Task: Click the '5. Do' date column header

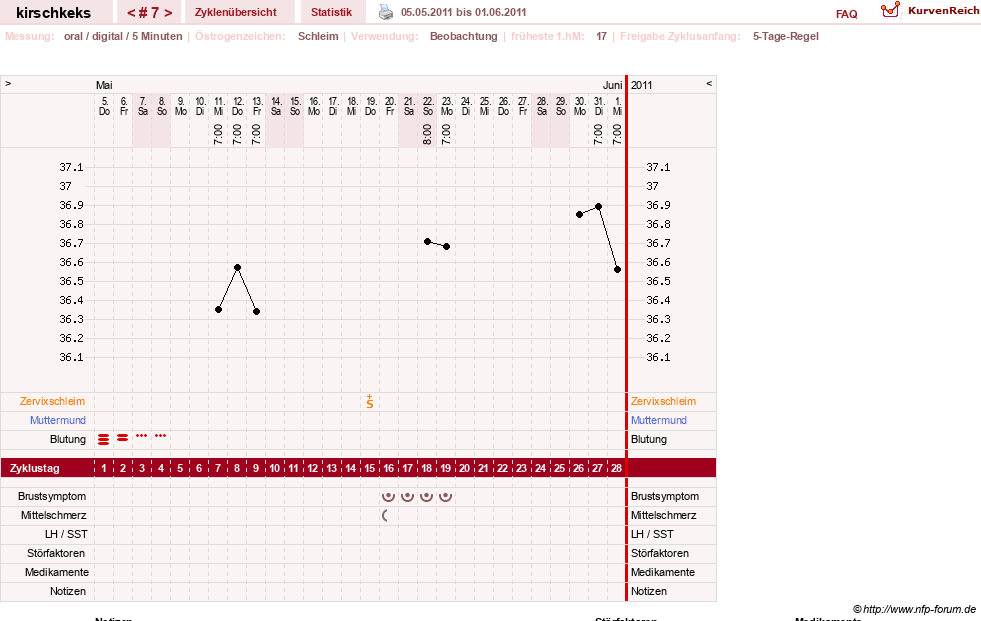Action: tap(104, 106)
